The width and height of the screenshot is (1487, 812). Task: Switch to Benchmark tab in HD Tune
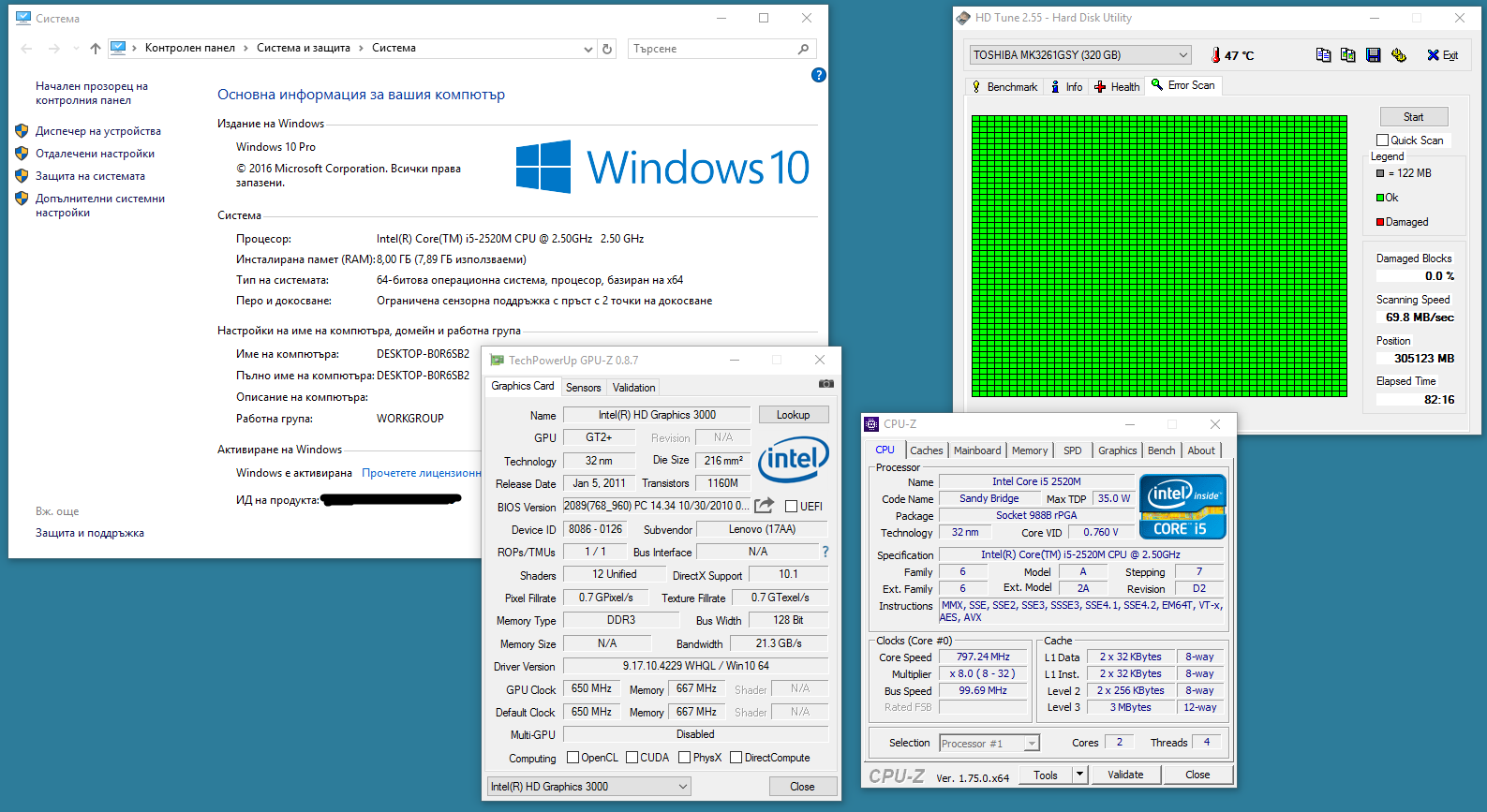click(1004, 87)
